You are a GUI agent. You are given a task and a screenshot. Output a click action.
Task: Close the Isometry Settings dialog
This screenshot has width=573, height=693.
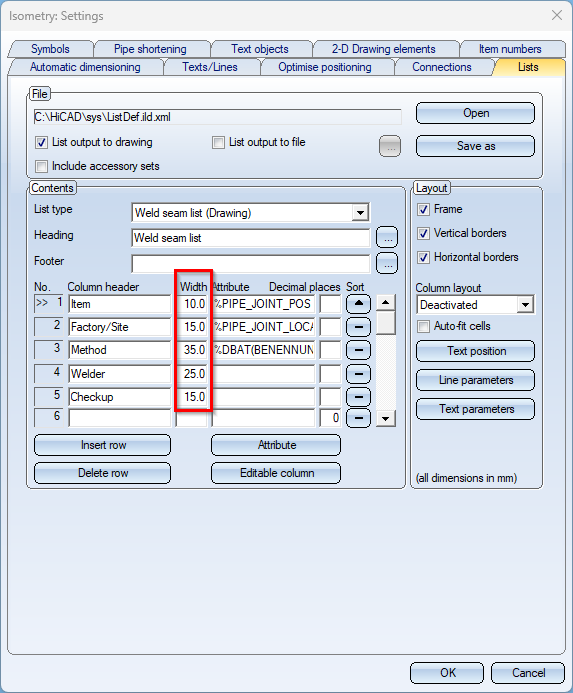click(x=557, y=15)
